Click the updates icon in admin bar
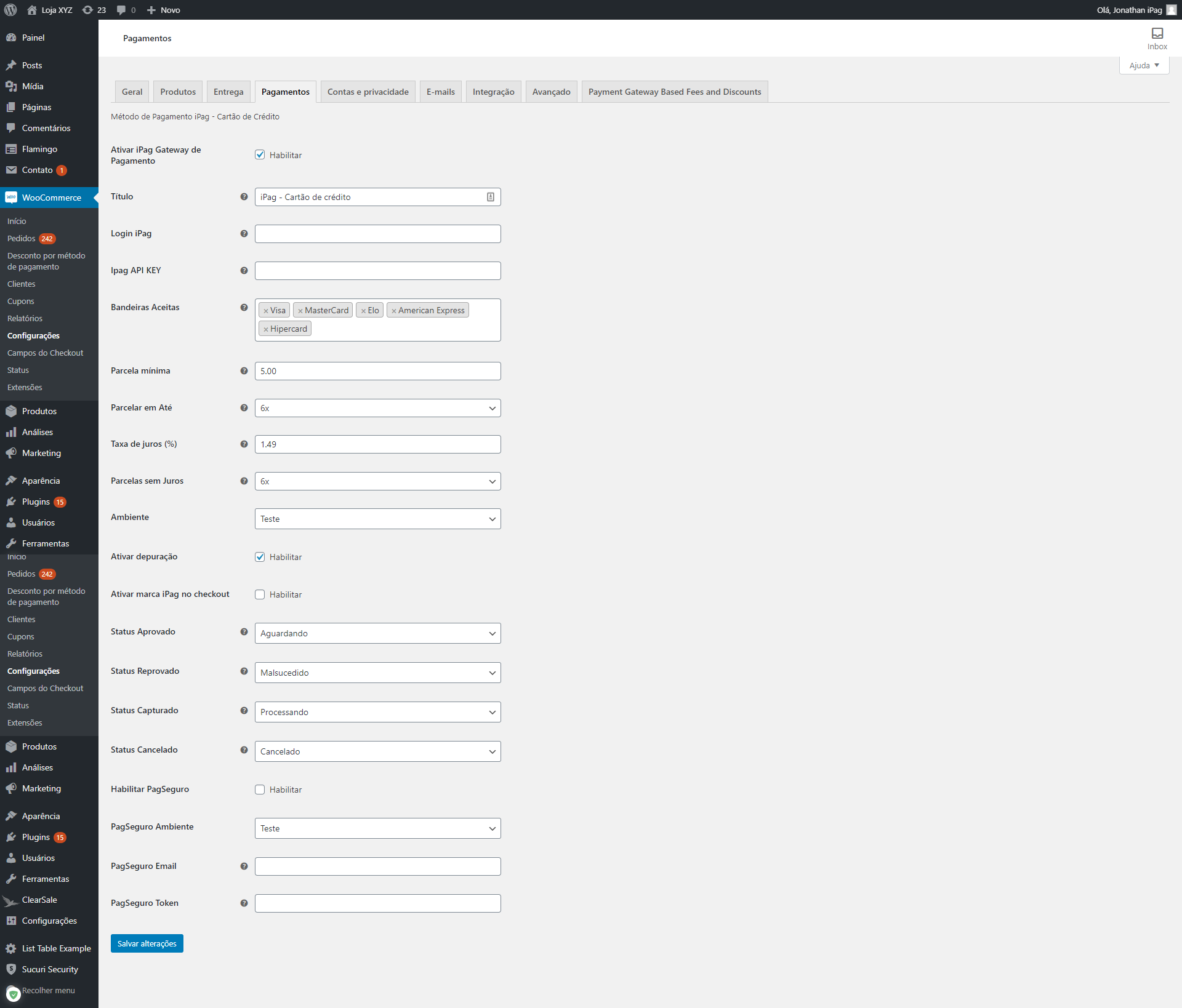 (87, 10)
